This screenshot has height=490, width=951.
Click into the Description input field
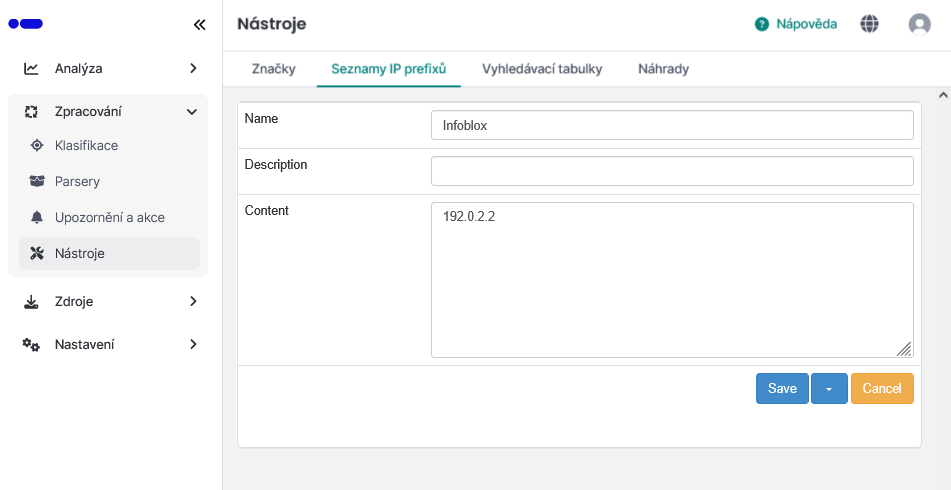coord(672,171)
